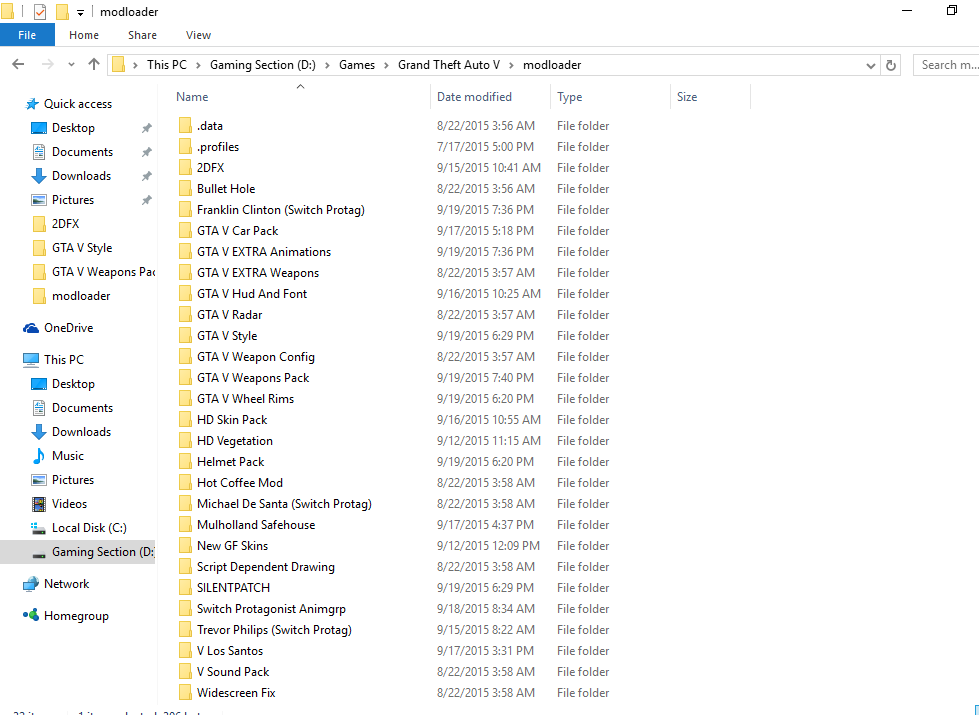This screenshot has width=979, height=715.
Task: Select Quick access in navigation pane
Action: [77, 104]
